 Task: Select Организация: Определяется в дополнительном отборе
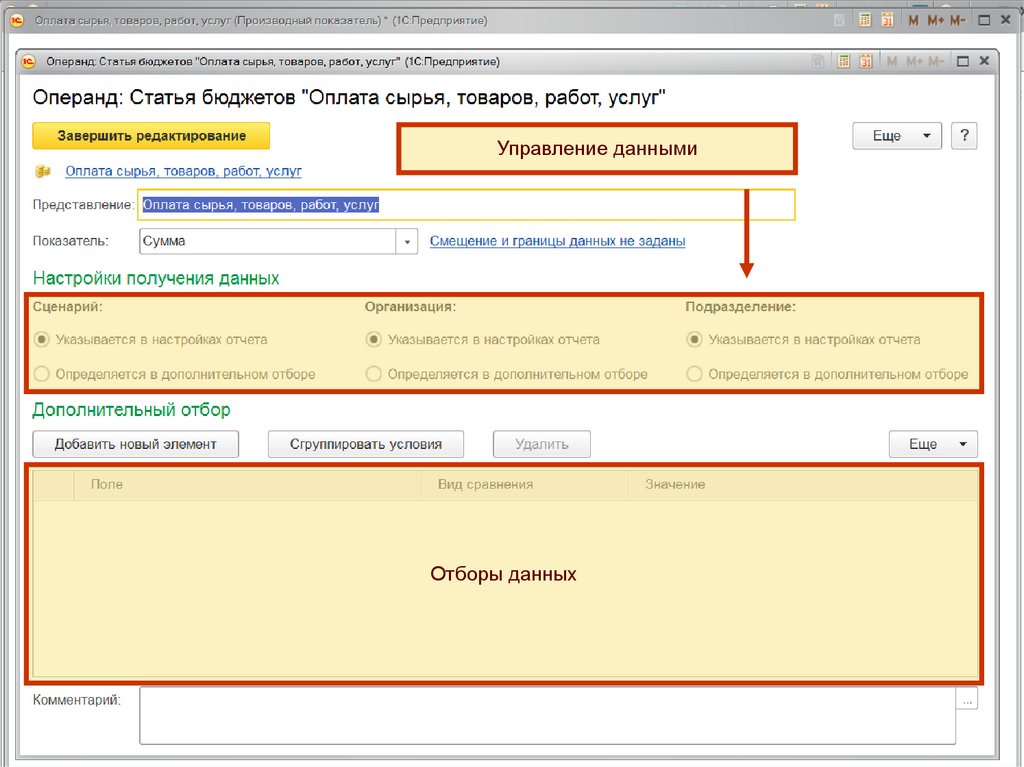507,374
